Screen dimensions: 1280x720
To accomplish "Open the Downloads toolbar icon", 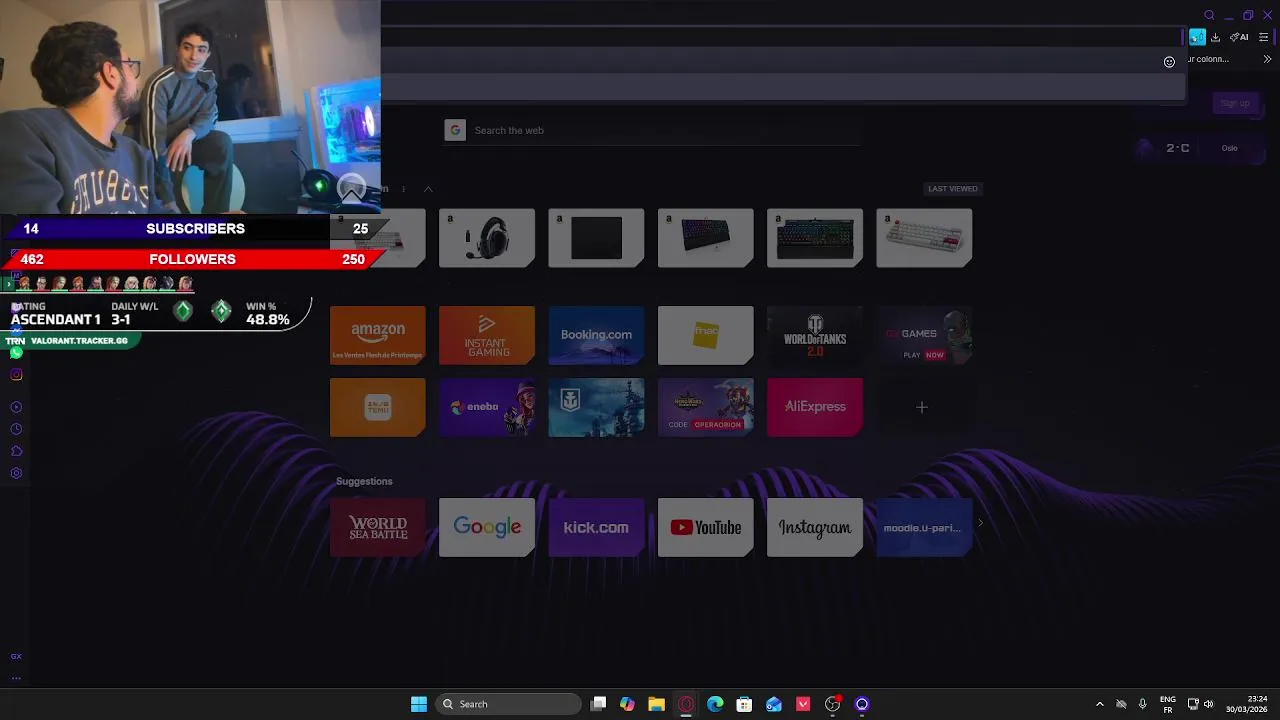I will coord(1215,37).
